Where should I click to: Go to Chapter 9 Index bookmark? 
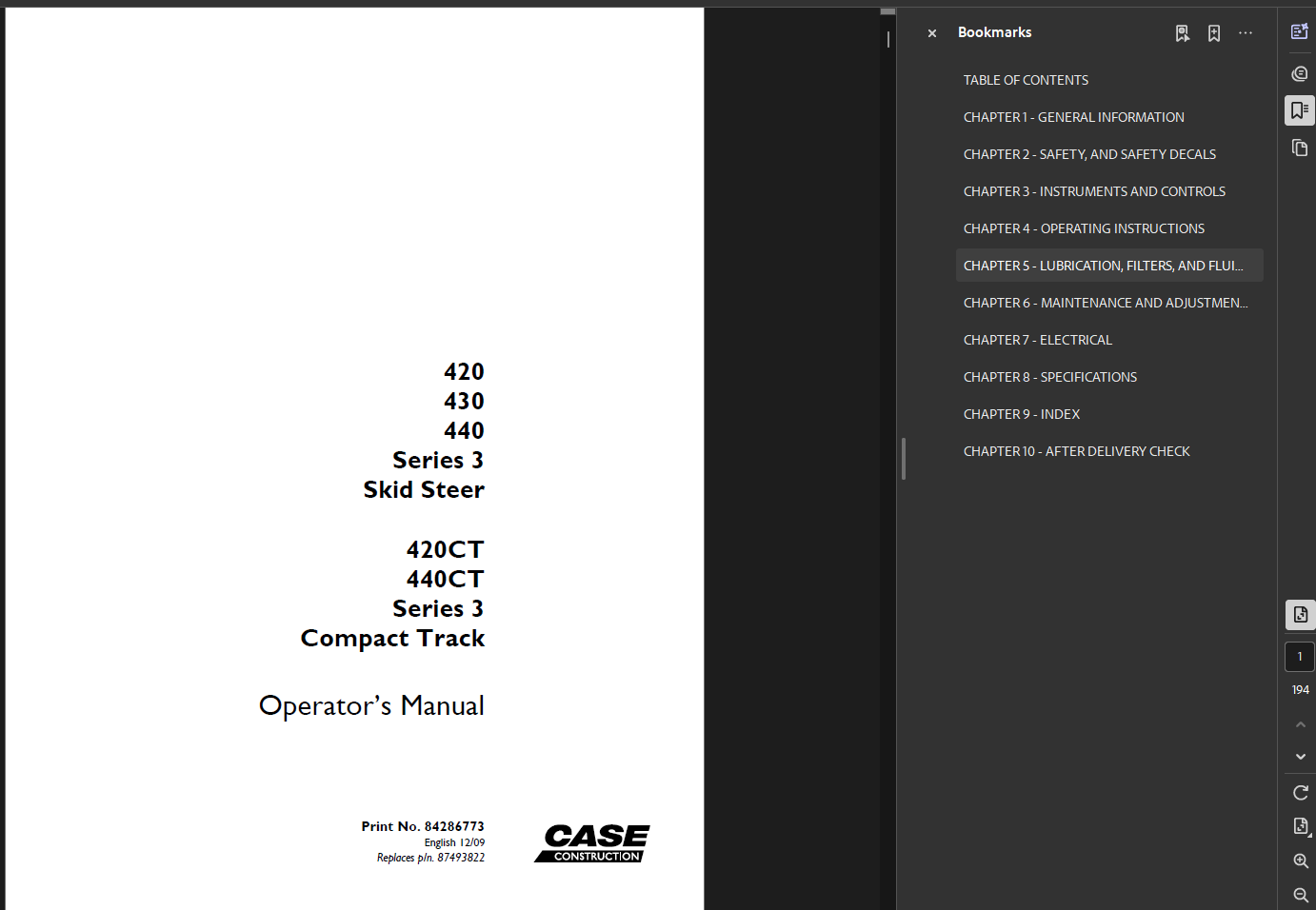pos(1022,414)
